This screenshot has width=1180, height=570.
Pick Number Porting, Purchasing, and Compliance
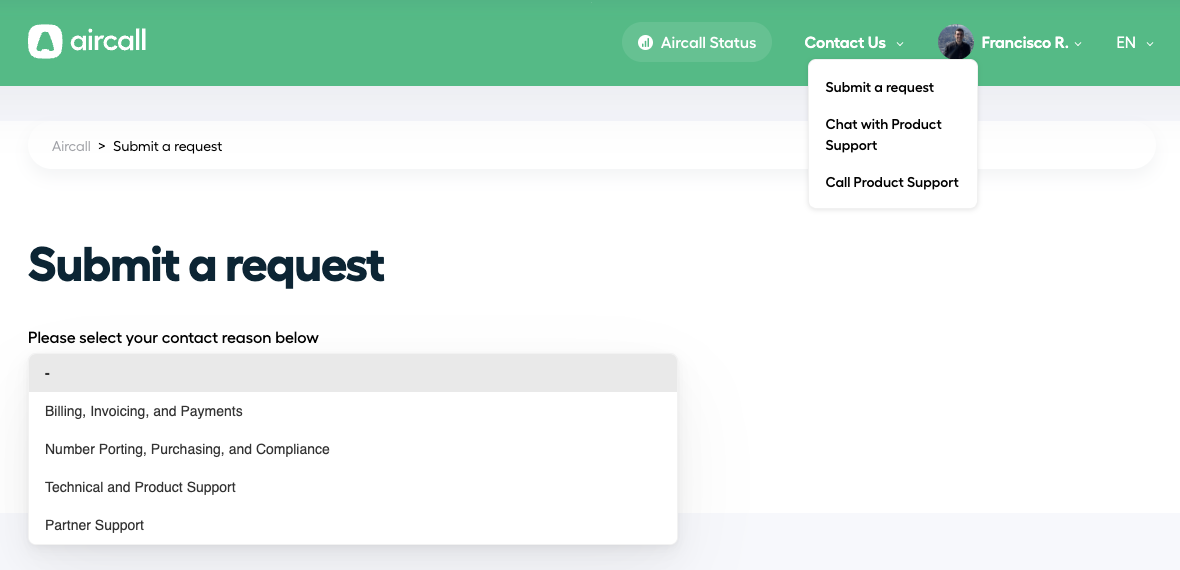click(x=353, y=449)
